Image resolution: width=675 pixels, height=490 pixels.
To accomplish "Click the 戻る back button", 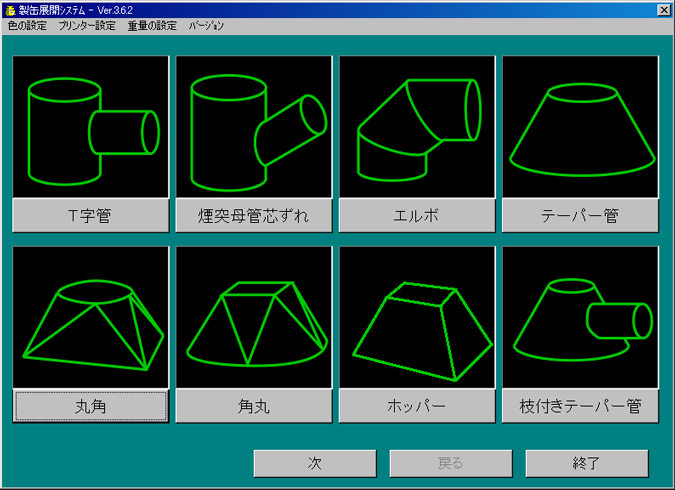I will [451, 463].
